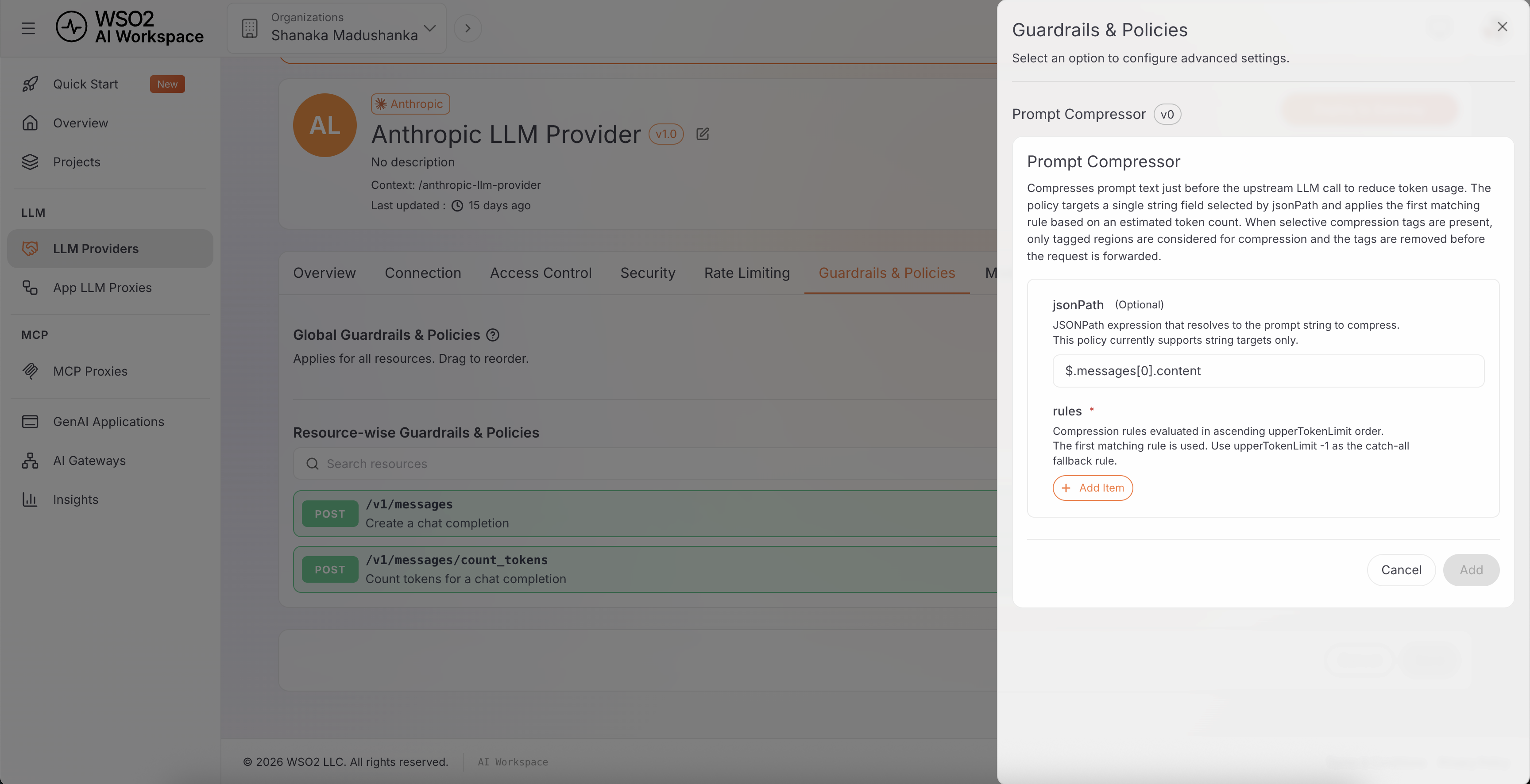Open GenAI Applications icon
This screenshot has width=1530, height=784.
[x=30, y=421]
